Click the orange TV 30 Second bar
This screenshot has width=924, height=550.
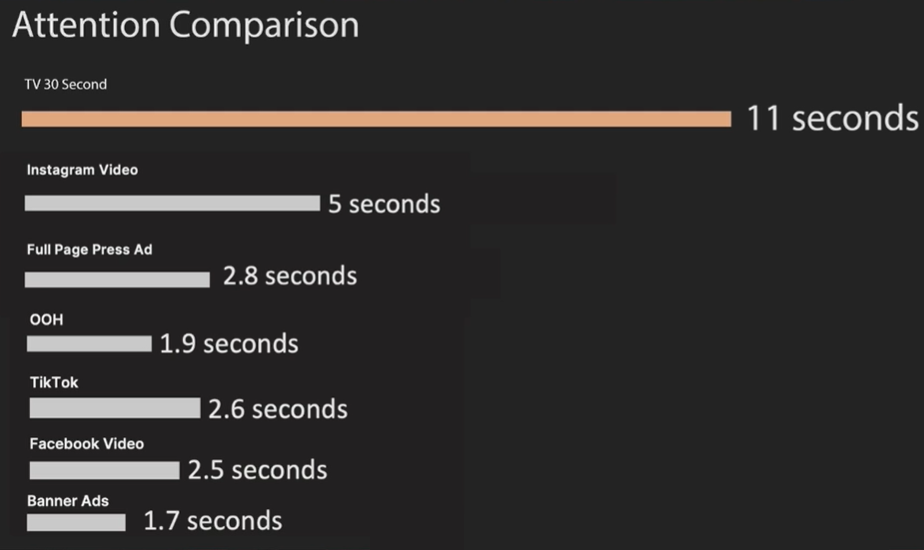376,119
